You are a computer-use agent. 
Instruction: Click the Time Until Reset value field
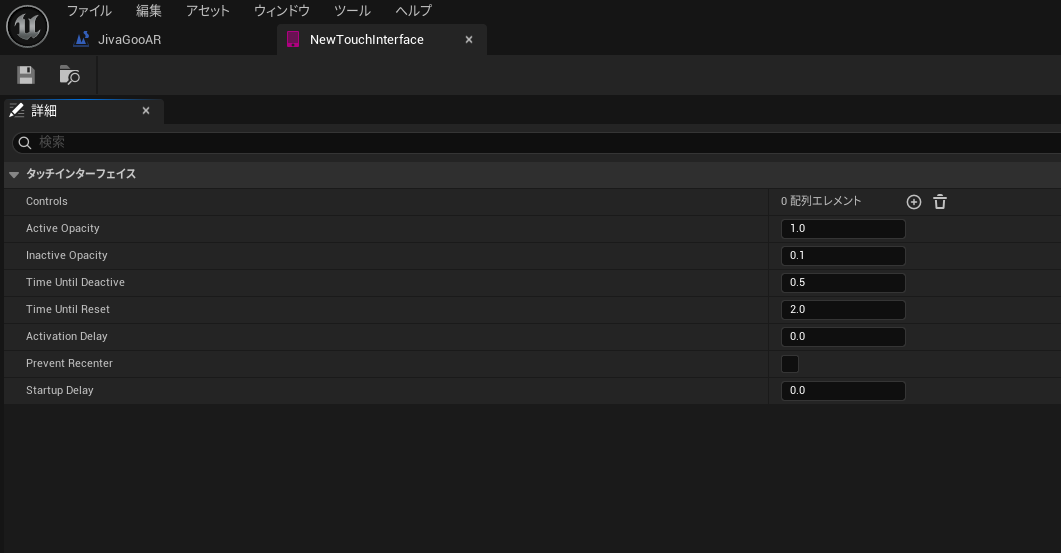click(x=842, y=310)
